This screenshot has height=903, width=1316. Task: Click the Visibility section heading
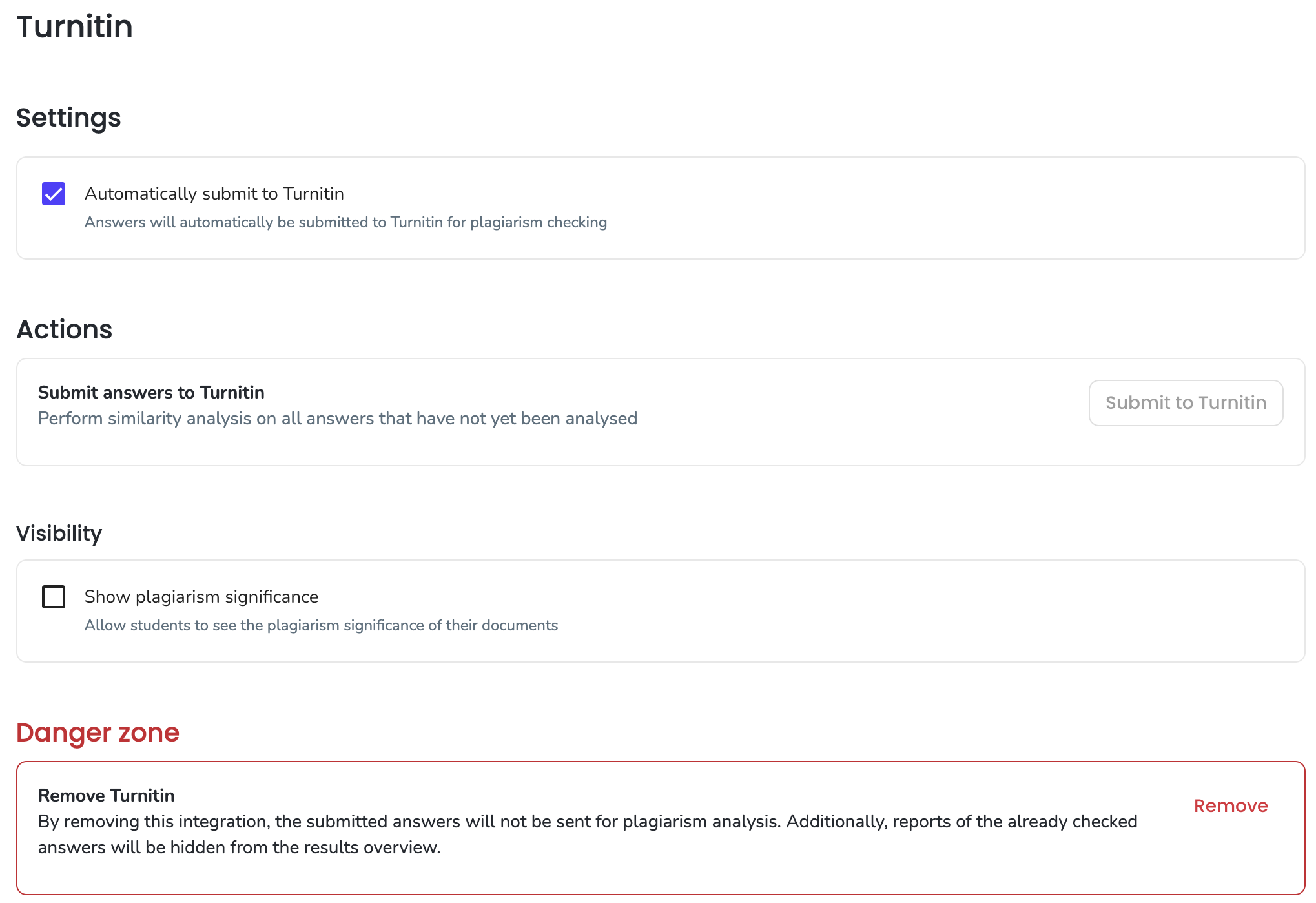tap(59, 534)
